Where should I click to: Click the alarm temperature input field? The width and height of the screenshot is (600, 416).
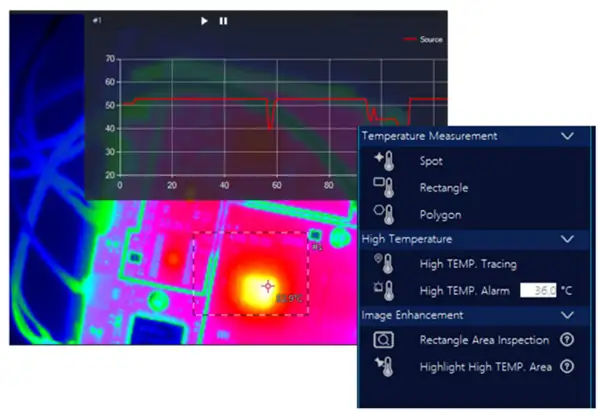click(538, 290)
